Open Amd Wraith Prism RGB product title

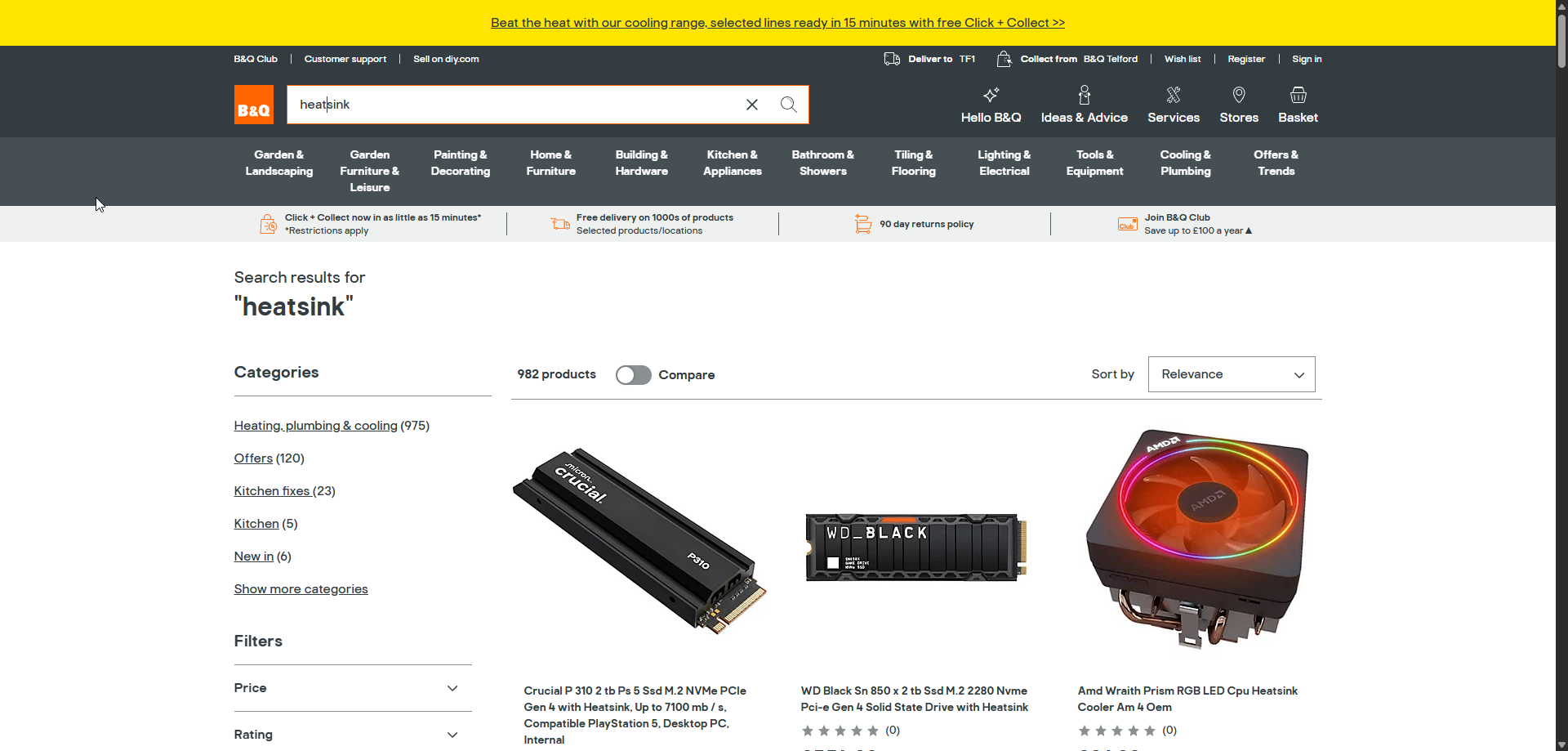(x=1187, y=699)
